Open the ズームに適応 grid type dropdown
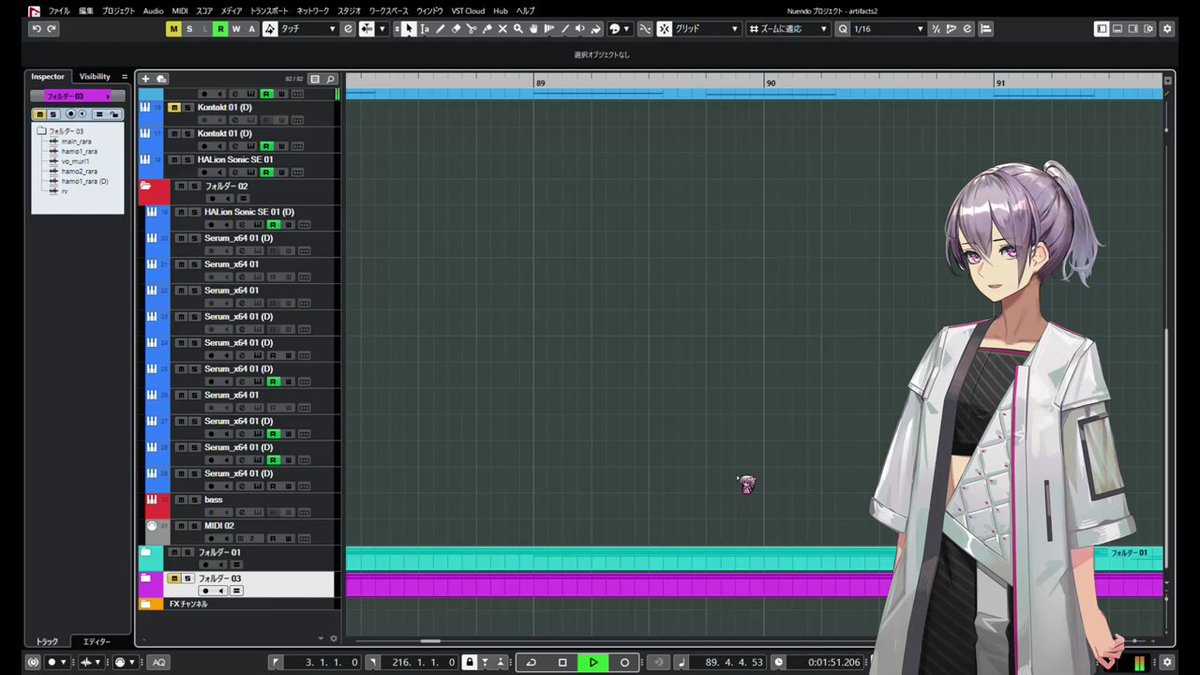Image resolution: width=1200 pixels, height=675 pixels. coord(789,29)
